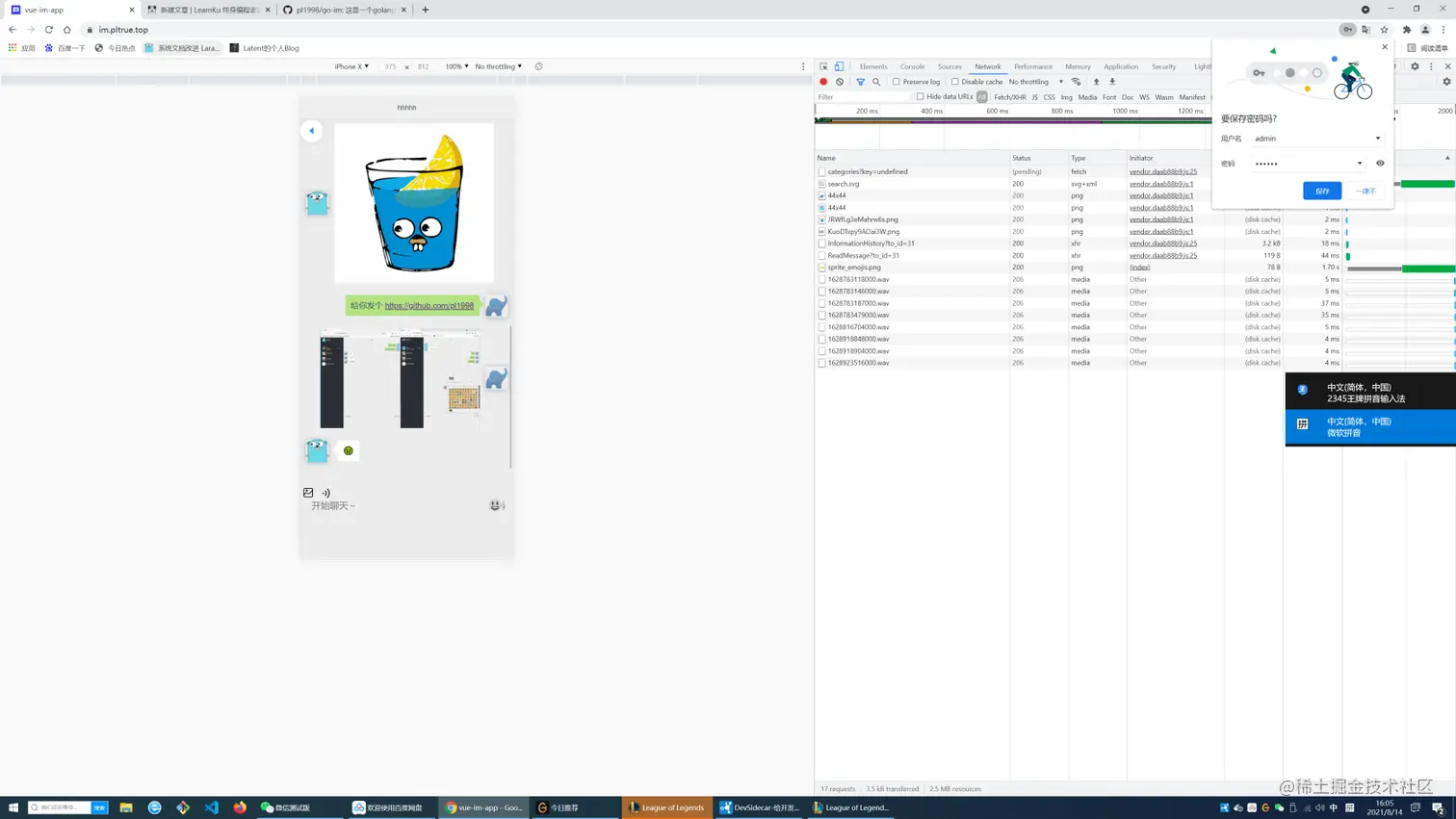Click the import HAR upload arrow
This screenshot has width=1456, height=819.
1096,82
